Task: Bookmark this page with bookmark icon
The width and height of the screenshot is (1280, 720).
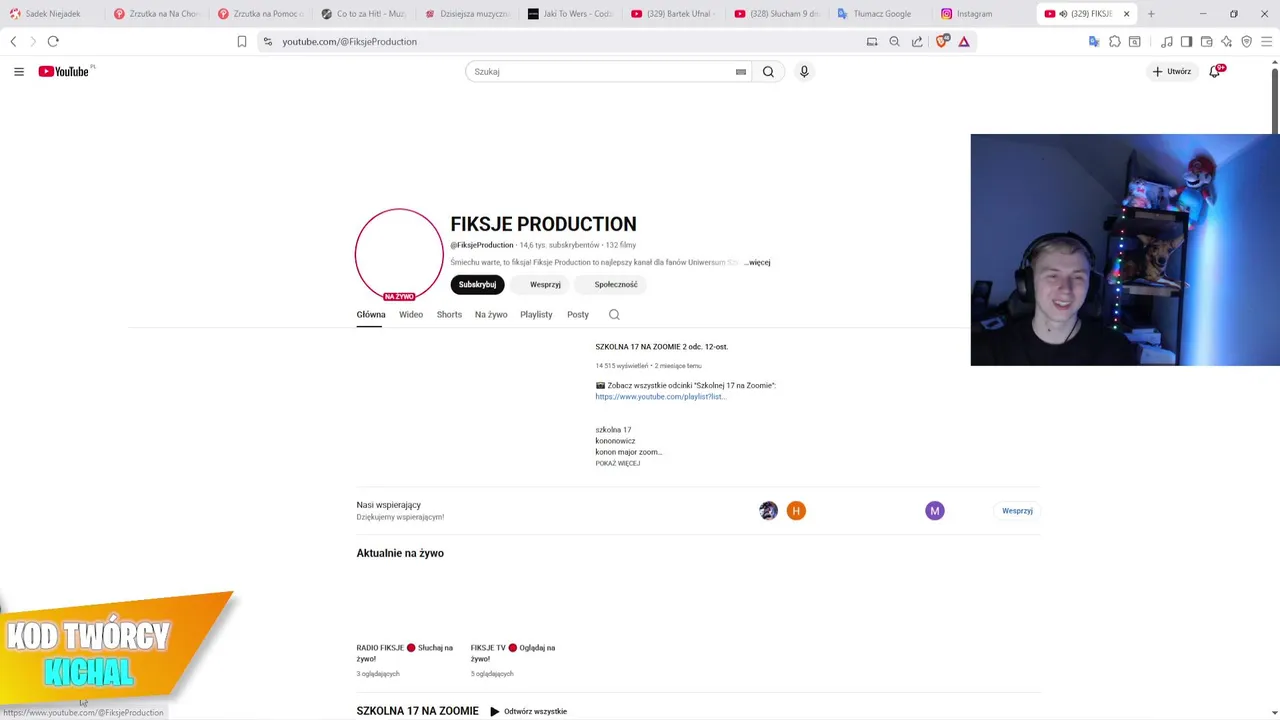Action: (241, 41)
